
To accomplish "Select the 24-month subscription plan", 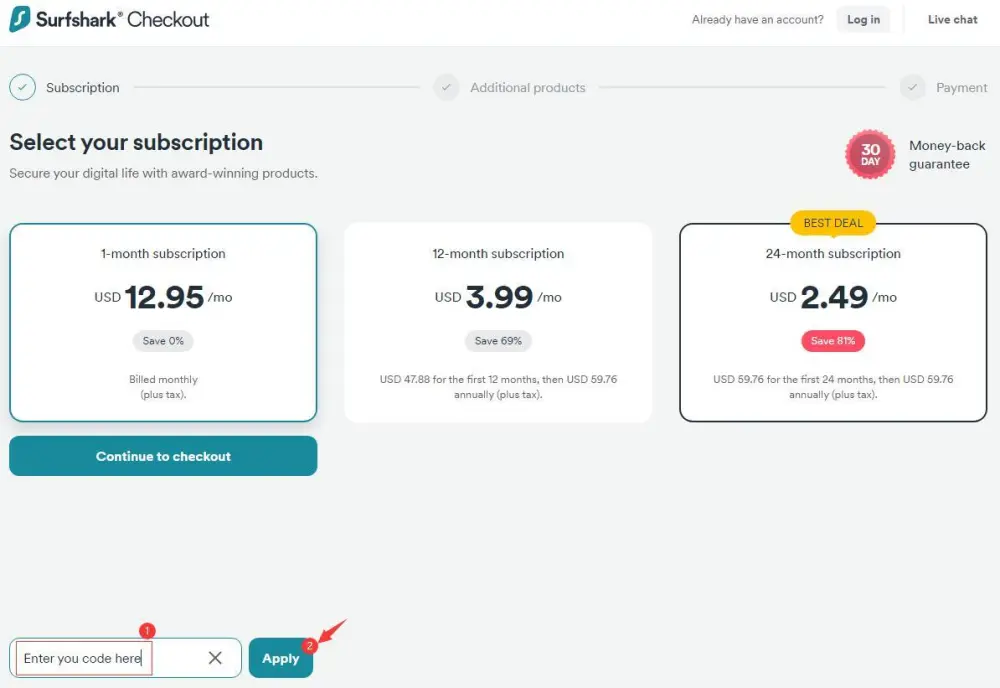I will 833,322.
